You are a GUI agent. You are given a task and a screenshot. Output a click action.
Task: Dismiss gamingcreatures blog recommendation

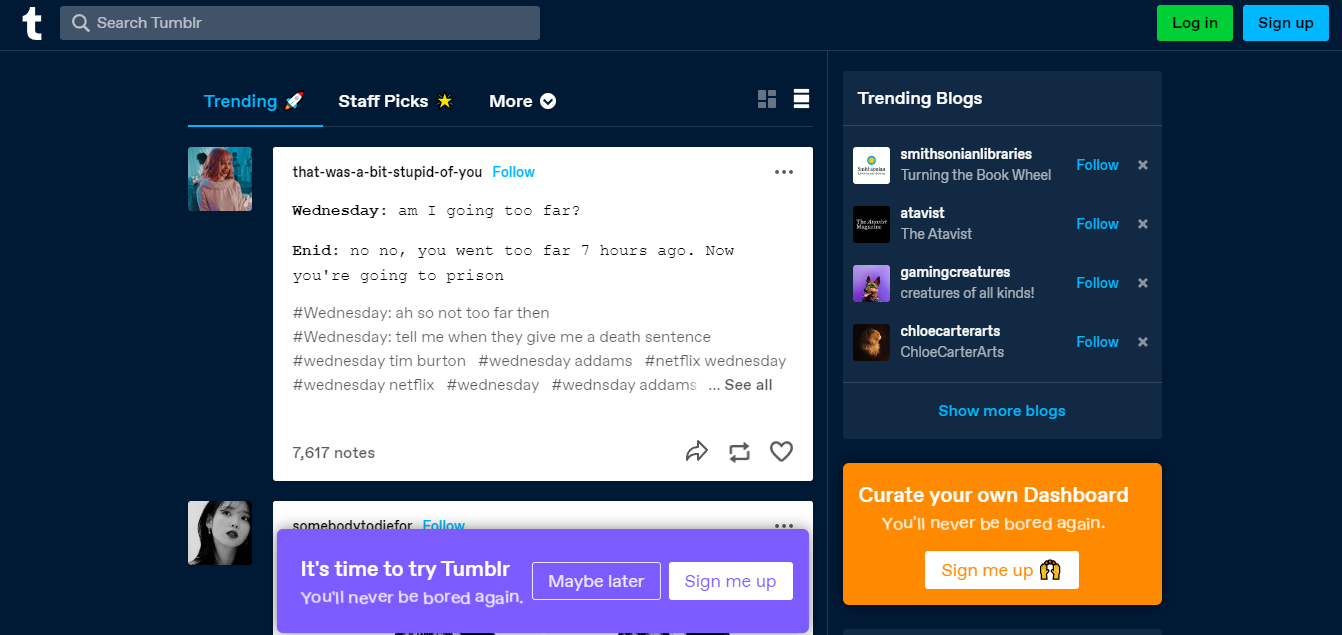click(x=1143, y=283)
